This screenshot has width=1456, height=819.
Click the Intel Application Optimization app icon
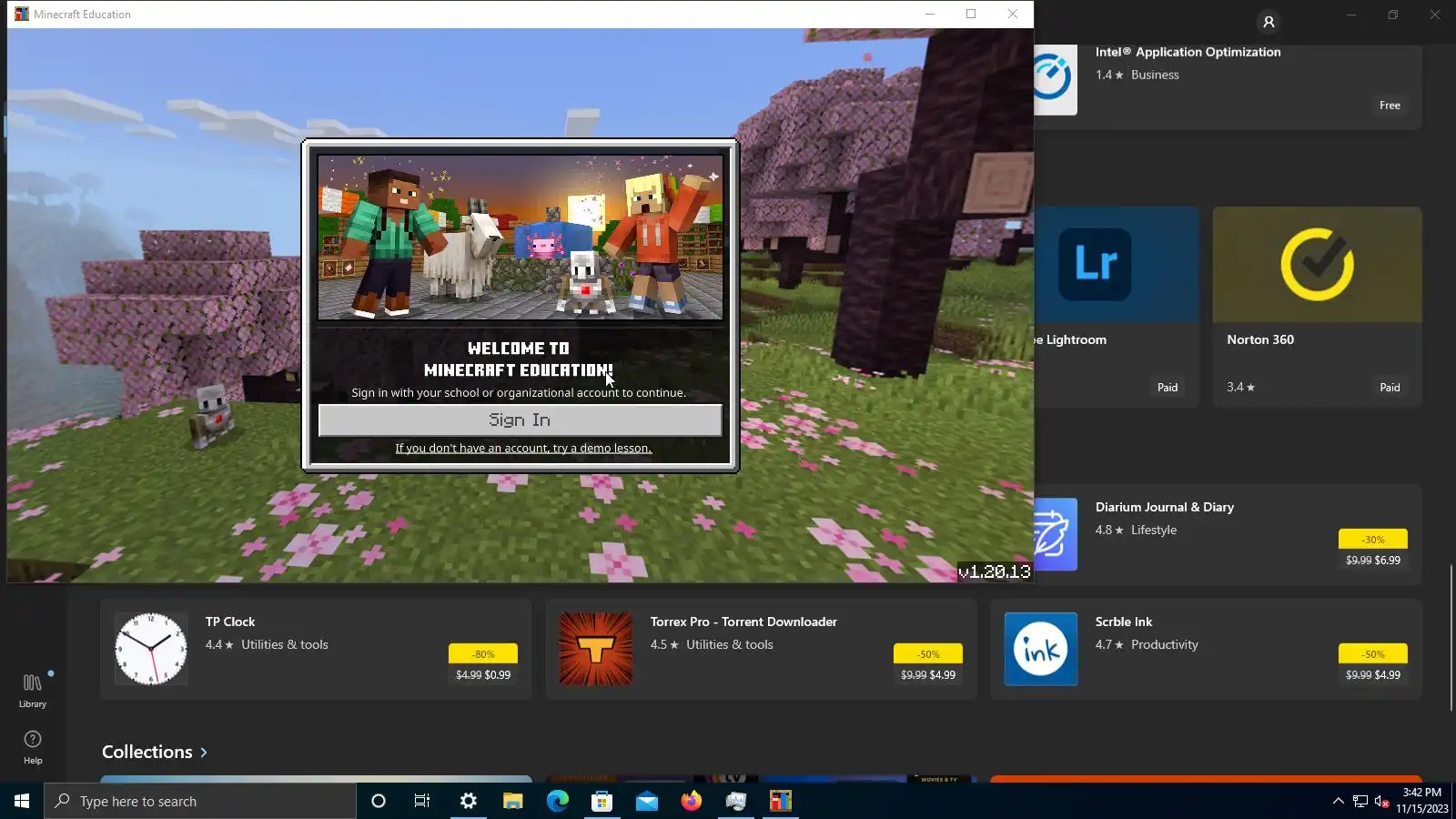pos(1056,79)
